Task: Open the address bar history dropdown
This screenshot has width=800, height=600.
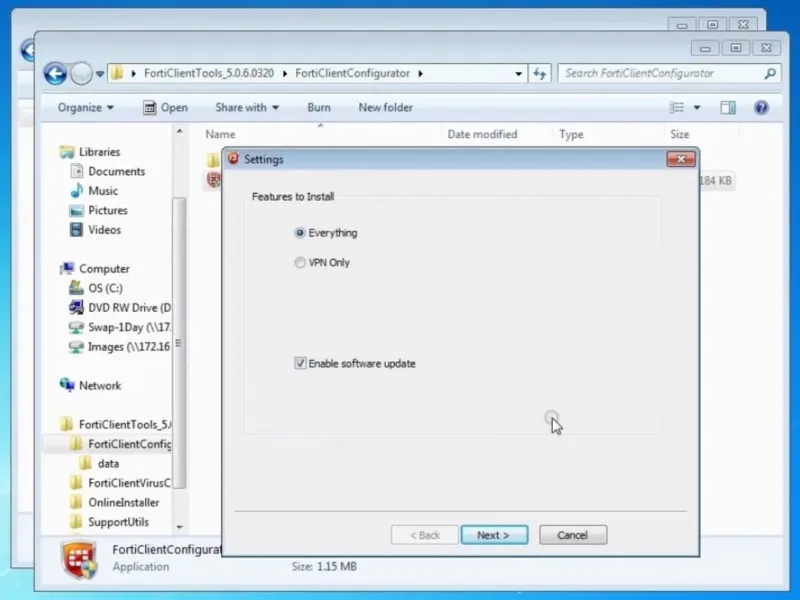Action: 518,73
